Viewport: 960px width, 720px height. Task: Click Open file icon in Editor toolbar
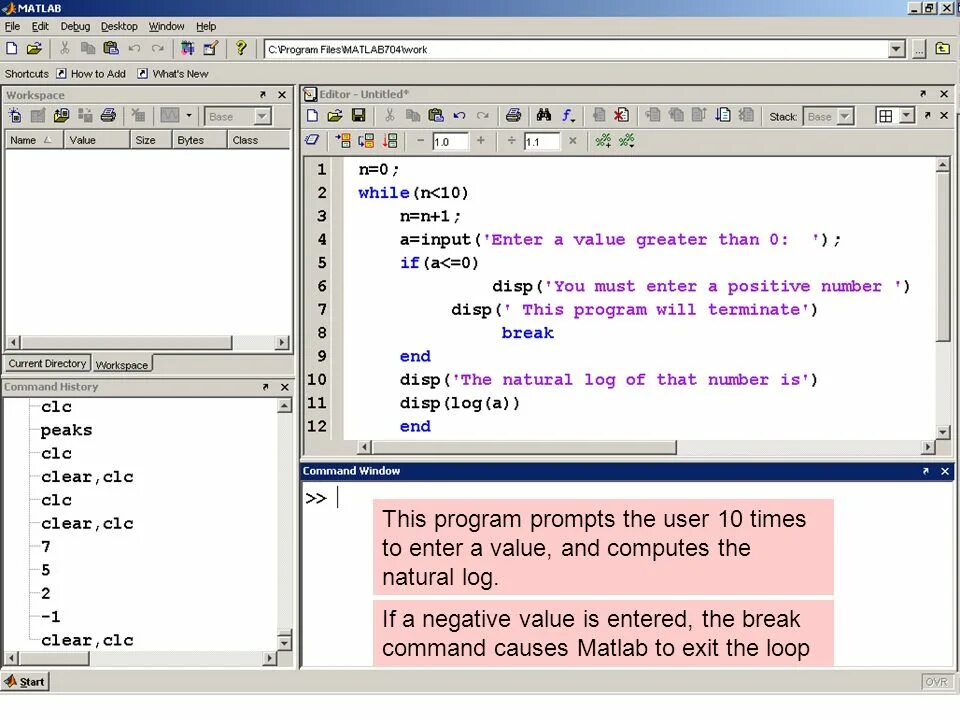(x=334, y=115)
